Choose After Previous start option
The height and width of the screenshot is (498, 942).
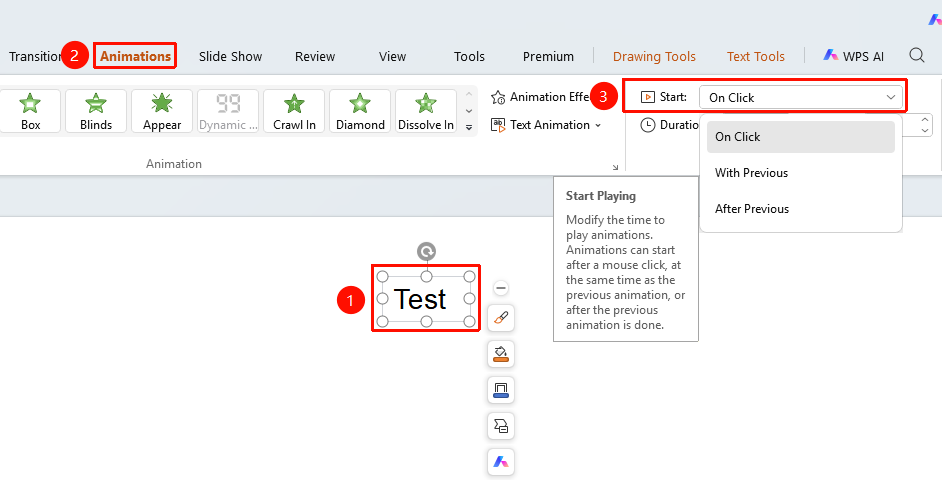800,209
